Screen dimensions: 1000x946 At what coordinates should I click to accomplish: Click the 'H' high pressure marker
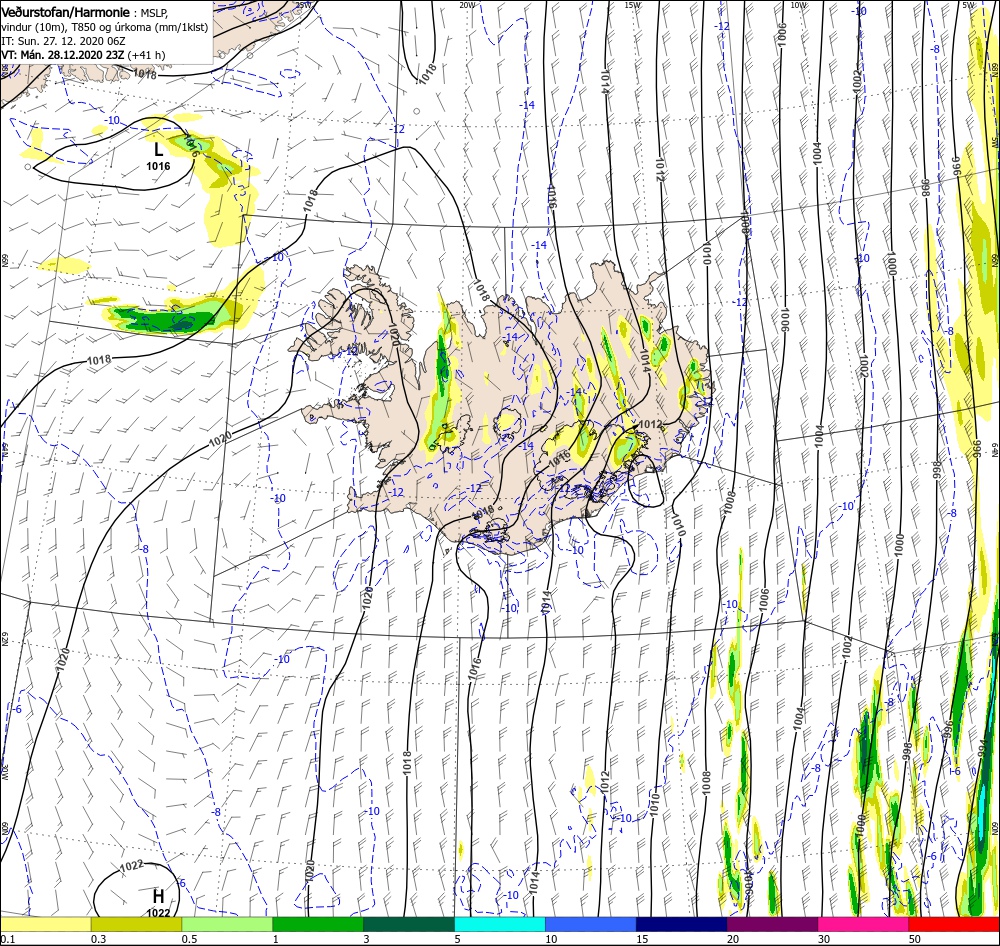tap(158, 896)
